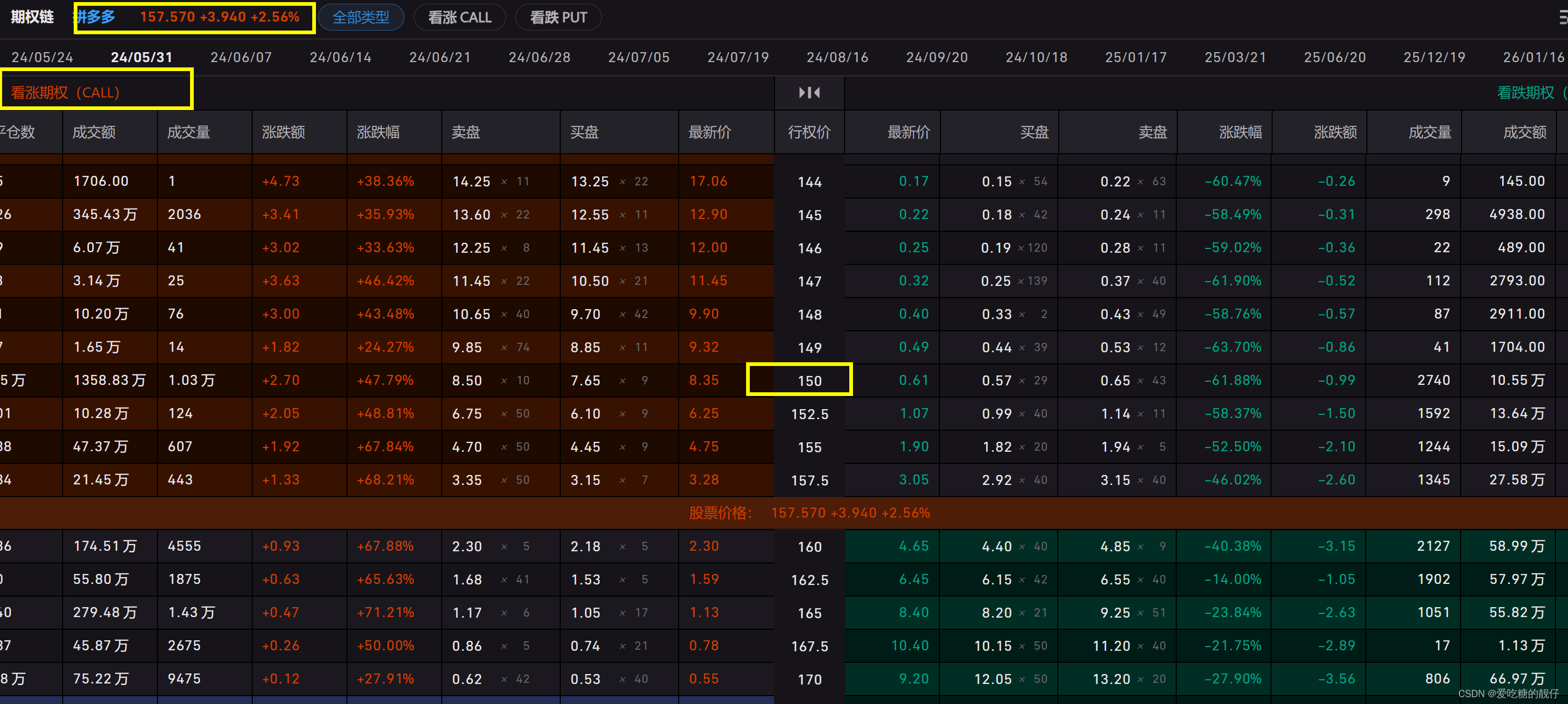Filter by 看跌 PUT options
1568x704 pixels.
[558, 17]
